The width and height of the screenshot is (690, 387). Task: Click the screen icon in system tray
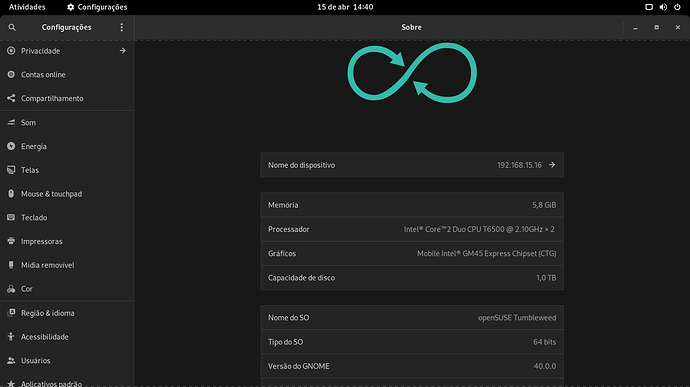649,7
